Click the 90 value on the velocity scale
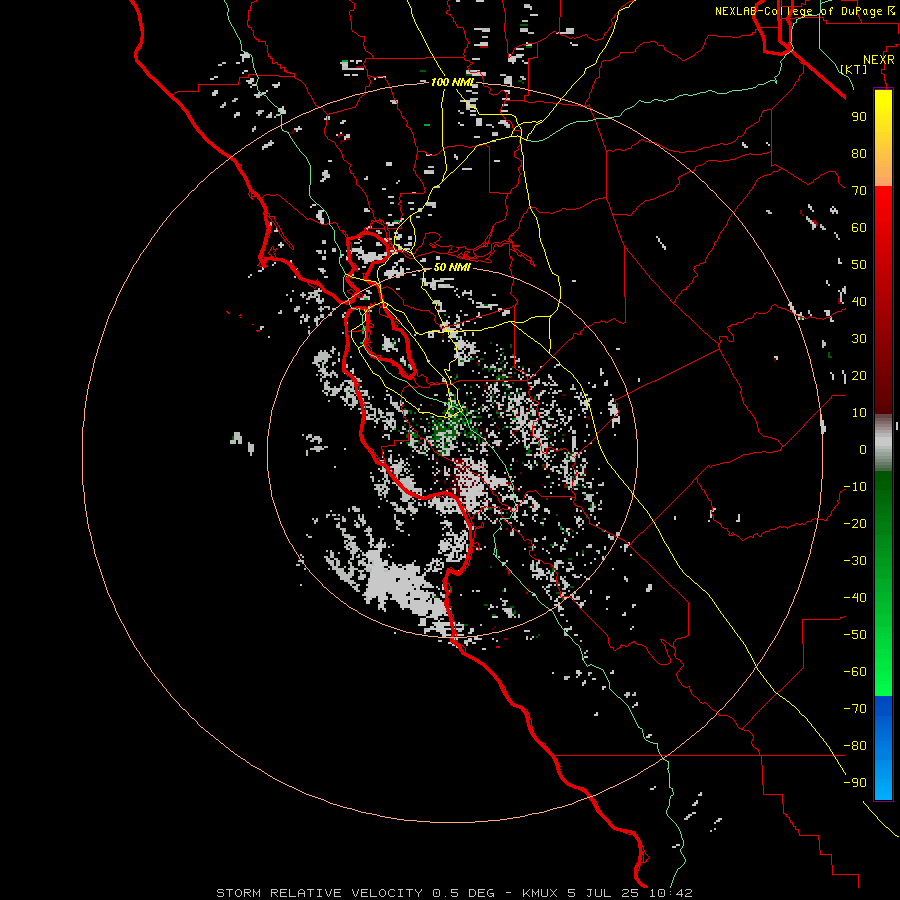Screen dimensions: 900x900 coord(859,117)
